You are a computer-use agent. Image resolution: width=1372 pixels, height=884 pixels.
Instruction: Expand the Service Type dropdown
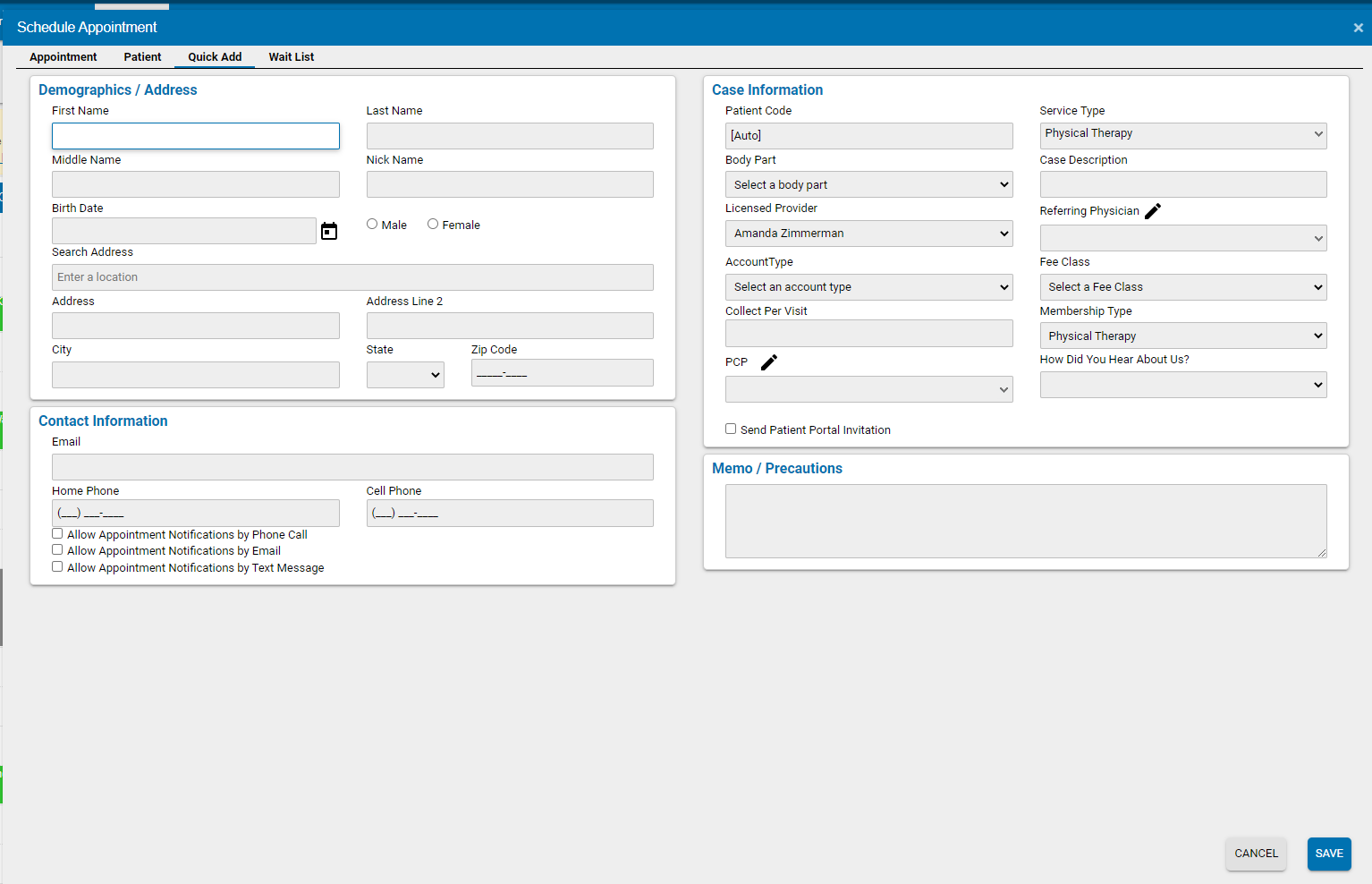[x=1182, y=134]
